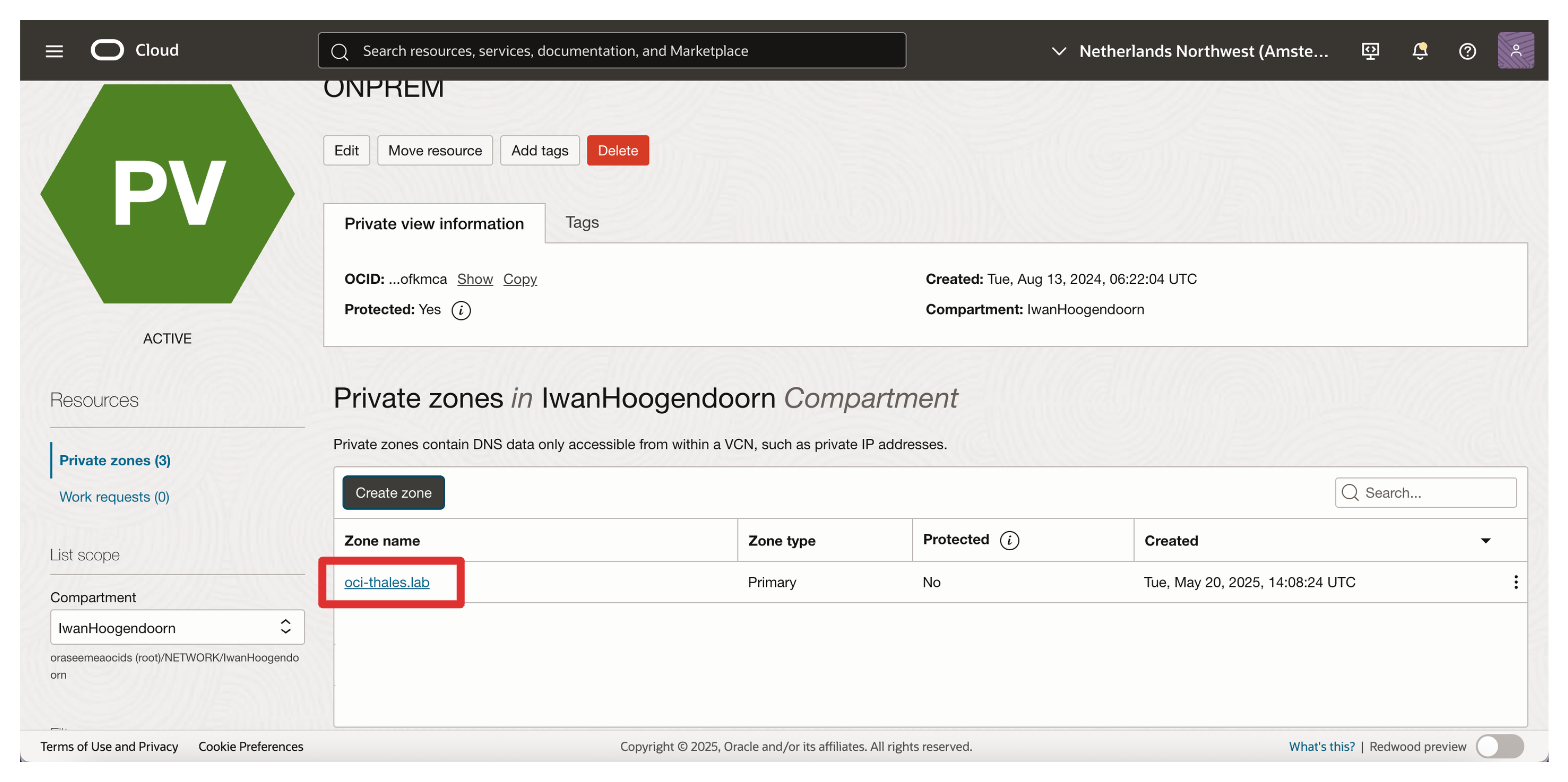Image resolution: width=1568 pixels, height=782 pixels.
Task: Expand the Netherlands Northwest region selector
Action: [1190, 51]
